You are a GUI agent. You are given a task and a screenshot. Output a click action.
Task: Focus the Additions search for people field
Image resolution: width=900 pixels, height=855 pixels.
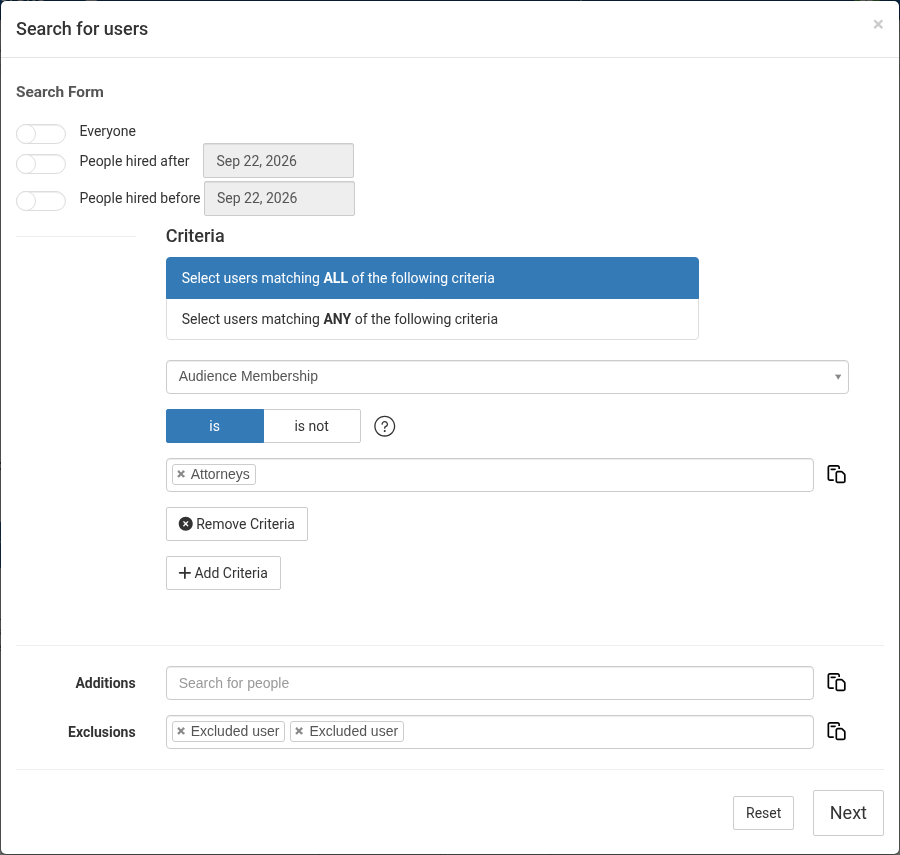click(x=490, y=683)
